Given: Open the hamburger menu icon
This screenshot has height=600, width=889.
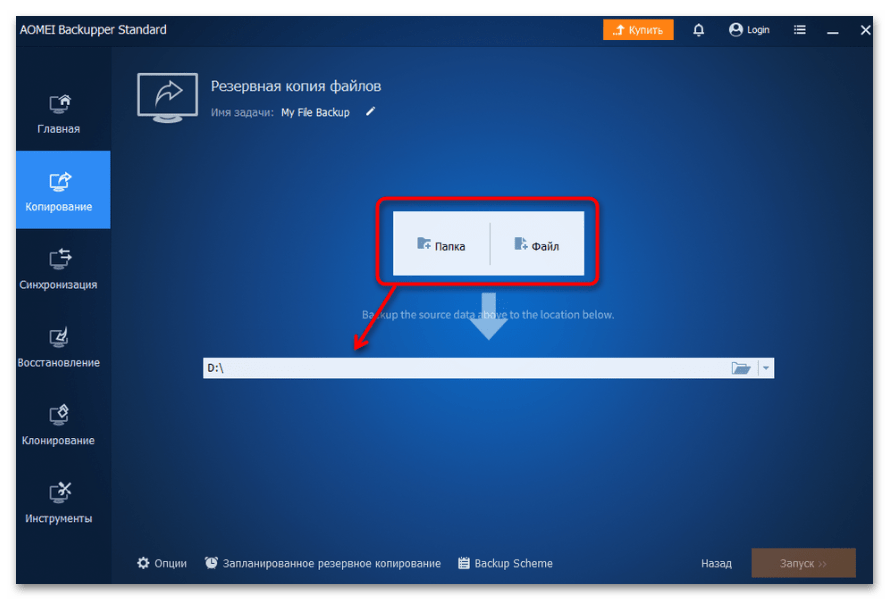Looking at the screenshot, I should (799, 29).
